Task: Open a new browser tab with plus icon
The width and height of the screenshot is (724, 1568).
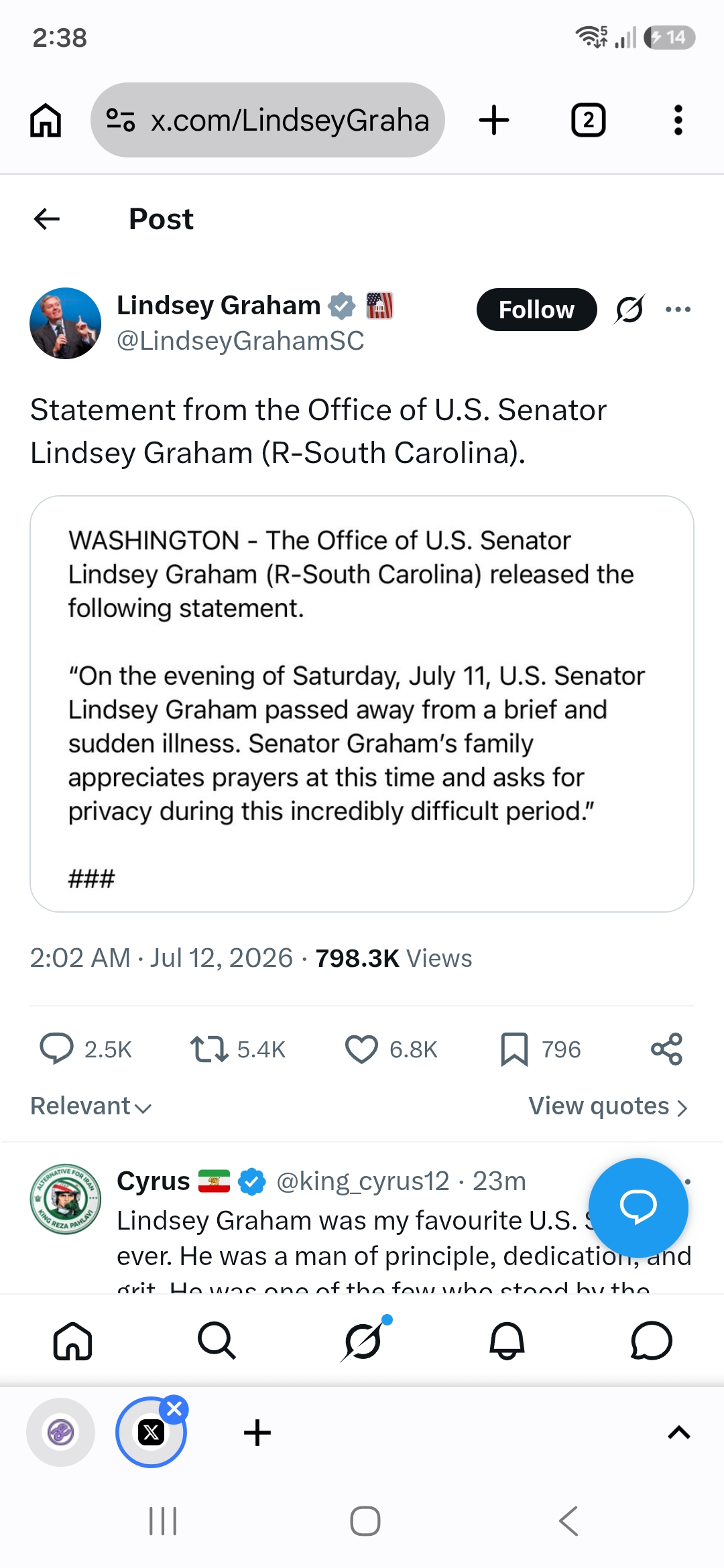Action: click(x=494, y=121)
